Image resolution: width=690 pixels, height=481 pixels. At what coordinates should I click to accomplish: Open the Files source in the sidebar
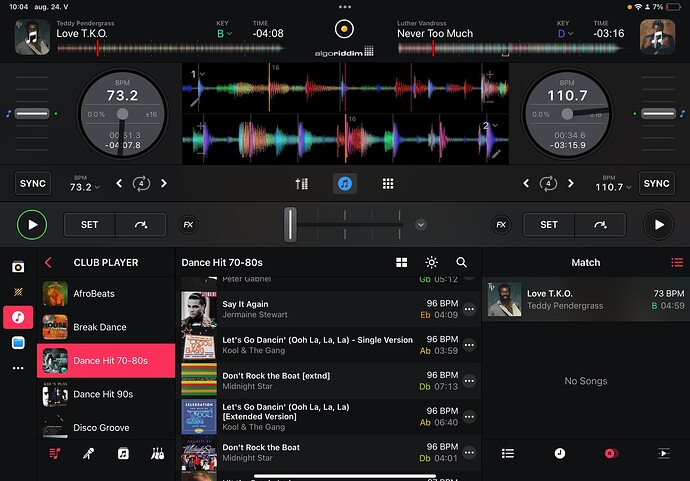(18, 343)
